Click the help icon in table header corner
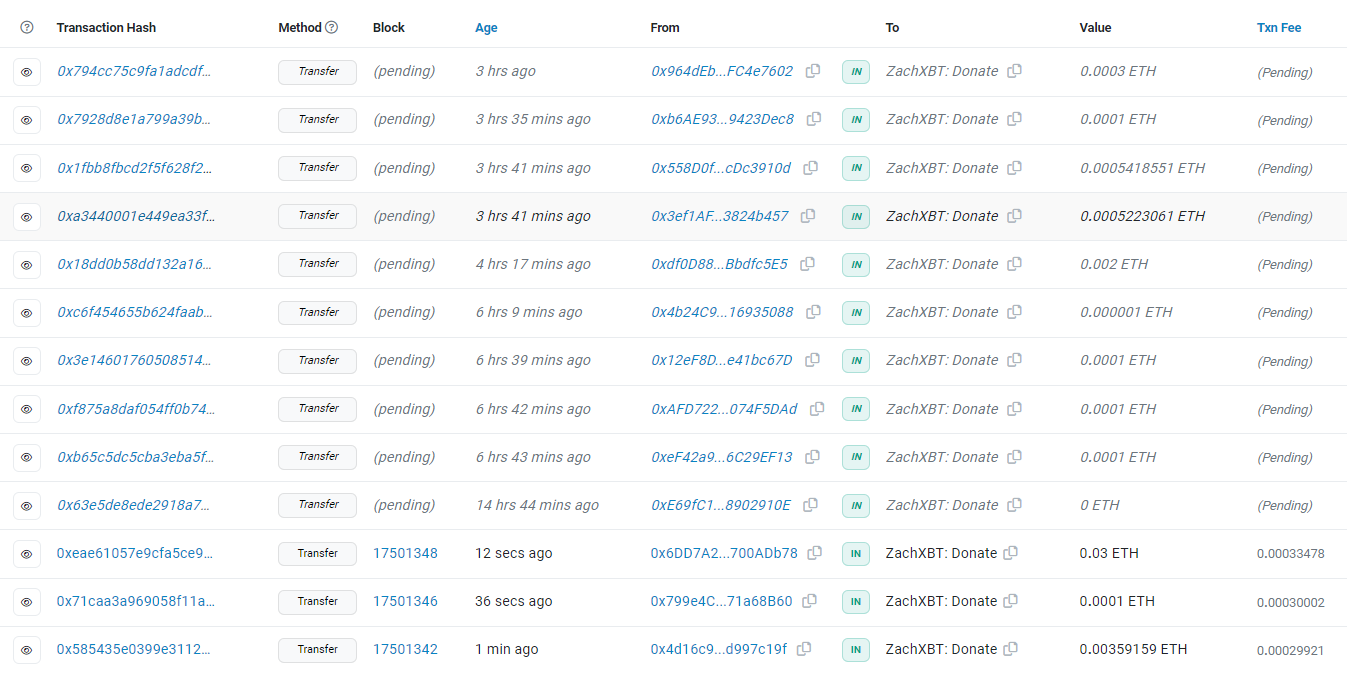This screenshot has width=1347, height=673. click(x=27, y=28)
